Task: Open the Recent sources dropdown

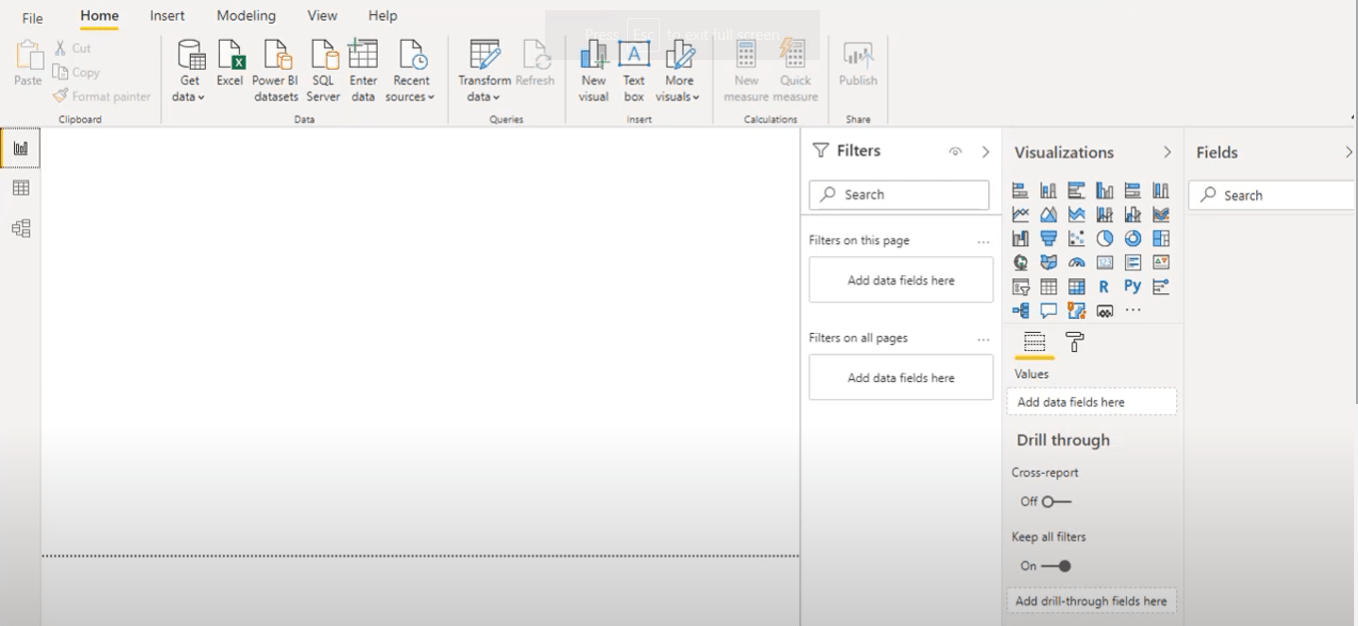Action: coord(410,71)
